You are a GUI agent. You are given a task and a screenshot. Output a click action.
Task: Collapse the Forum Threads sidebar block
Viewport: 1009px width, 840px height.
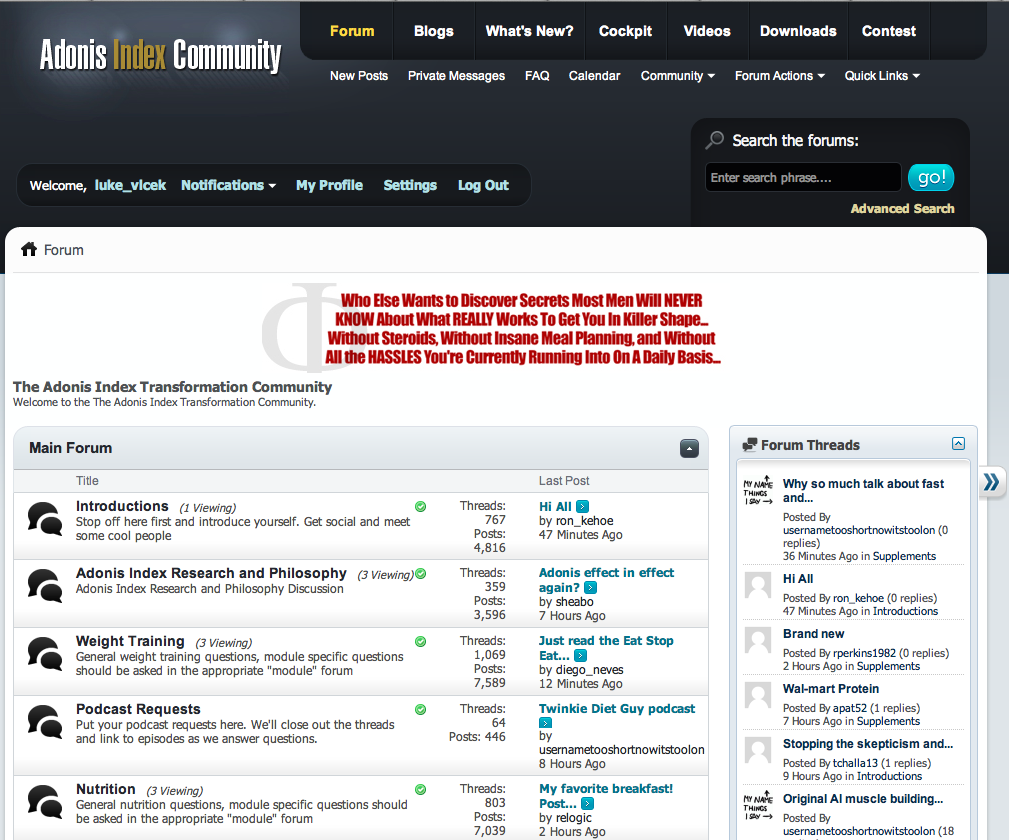[x=958, y=444]
